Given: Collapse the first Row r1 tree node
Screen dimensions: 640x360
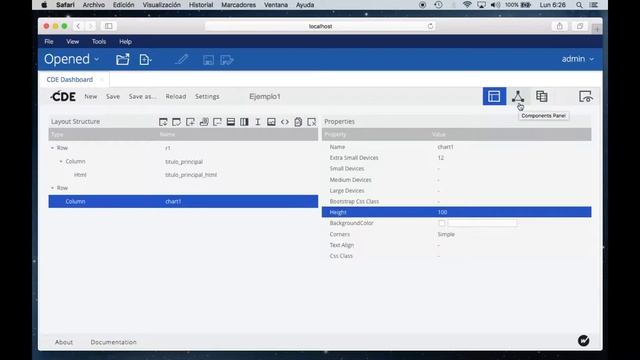Looking at the screenshot, I should (52, 148).
